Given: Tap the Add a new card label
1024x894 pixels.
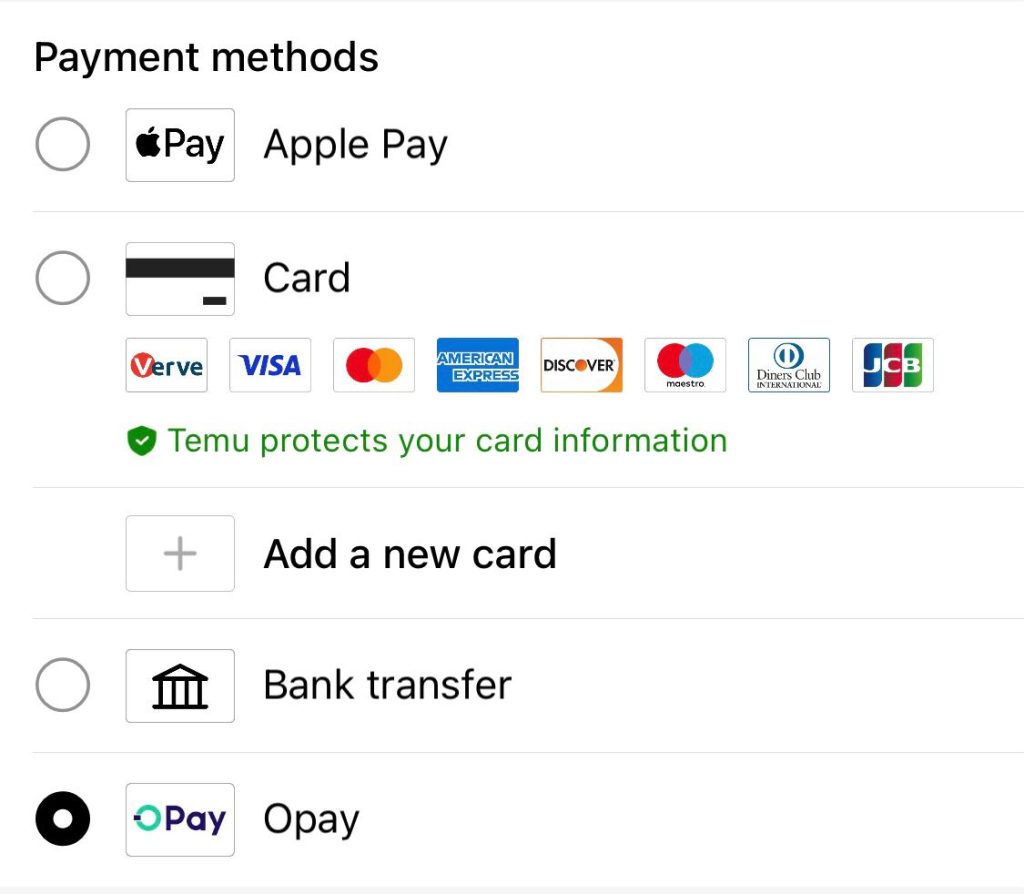Looking at the screenshot, I should 409,554.
